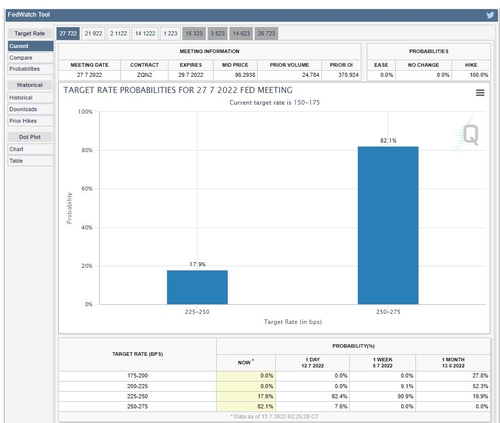Click the 225-250 target rate row label

point(137,397)
